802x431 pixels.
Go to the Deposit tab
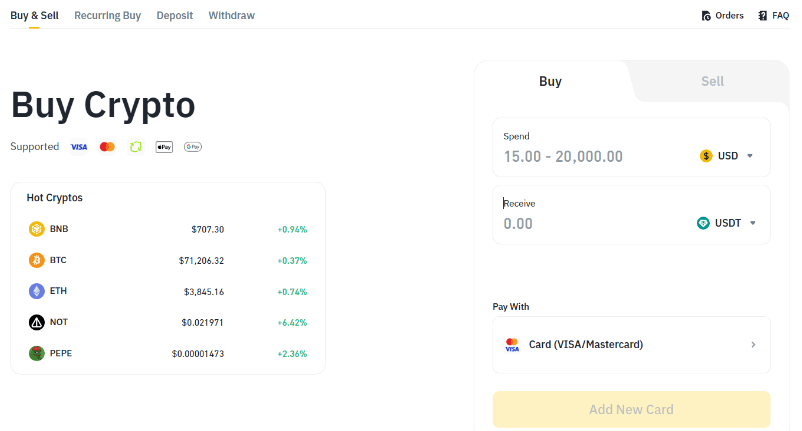point(174,15)
